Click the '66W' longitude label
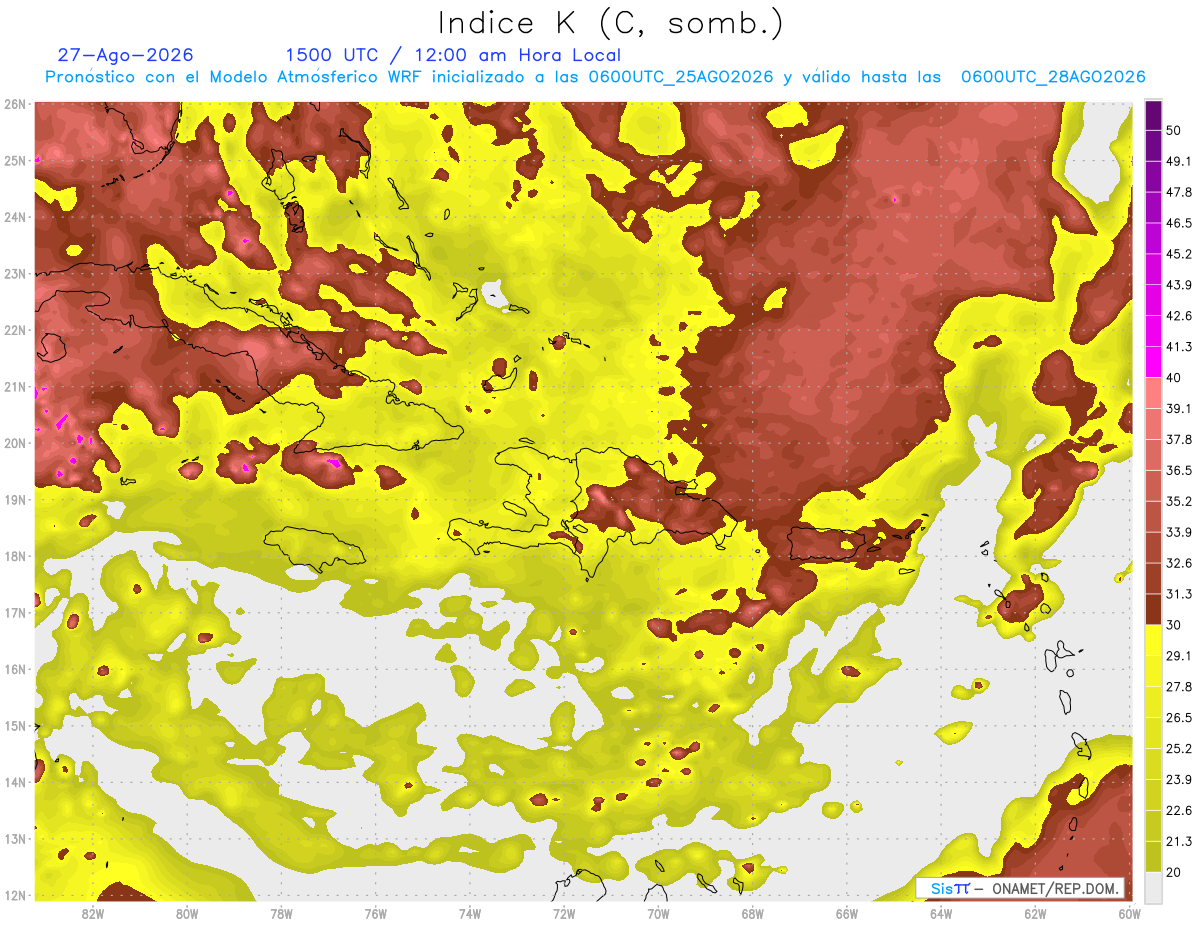1200x927 pixels. tap(847, 913)
